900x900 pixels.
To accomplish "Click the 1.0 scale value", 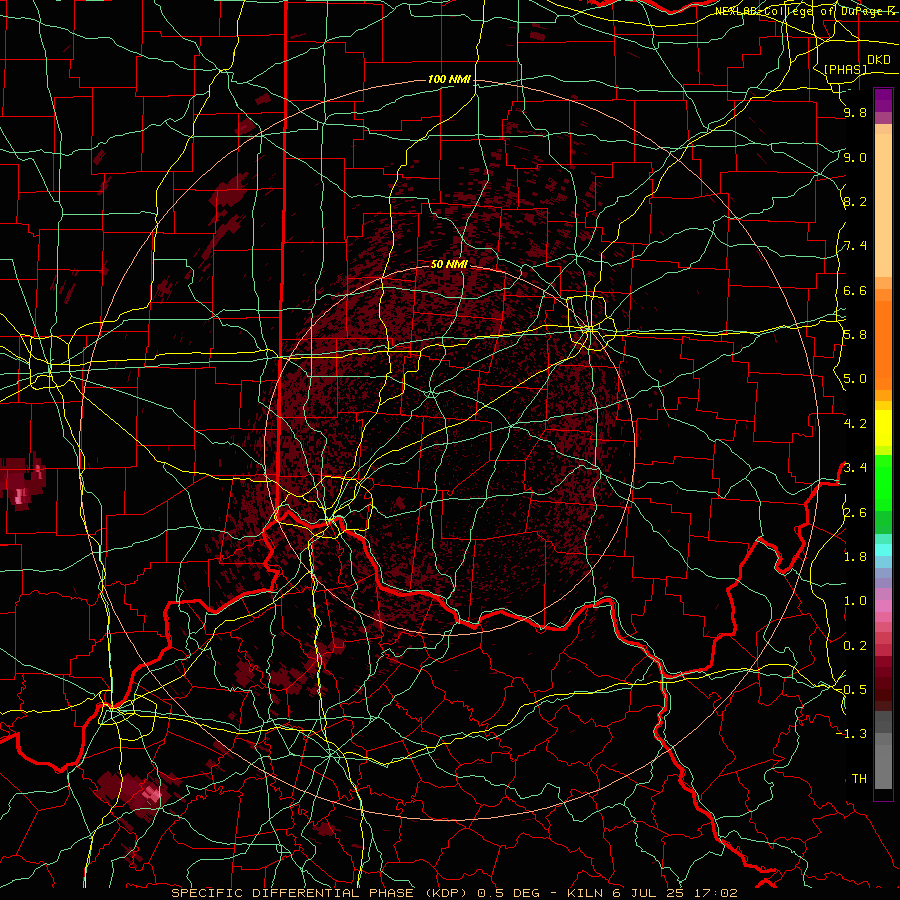I will pos(855,601).
